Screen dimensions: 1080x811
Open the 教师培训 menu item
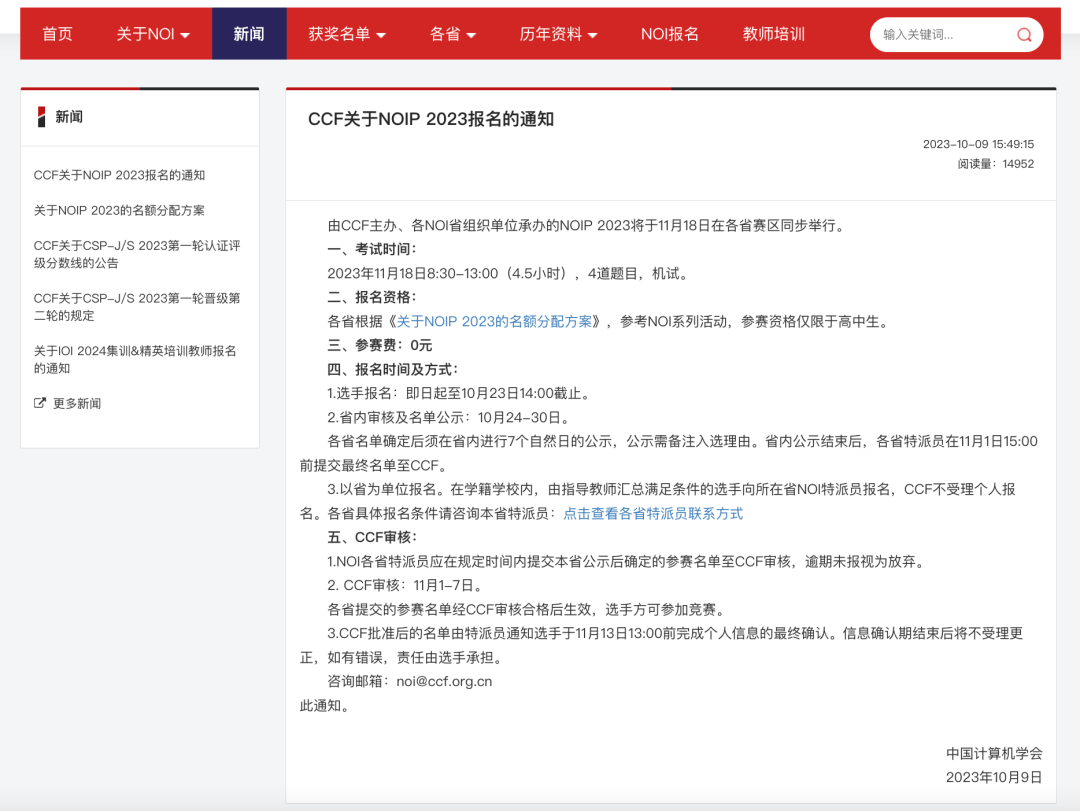point(772,33)
